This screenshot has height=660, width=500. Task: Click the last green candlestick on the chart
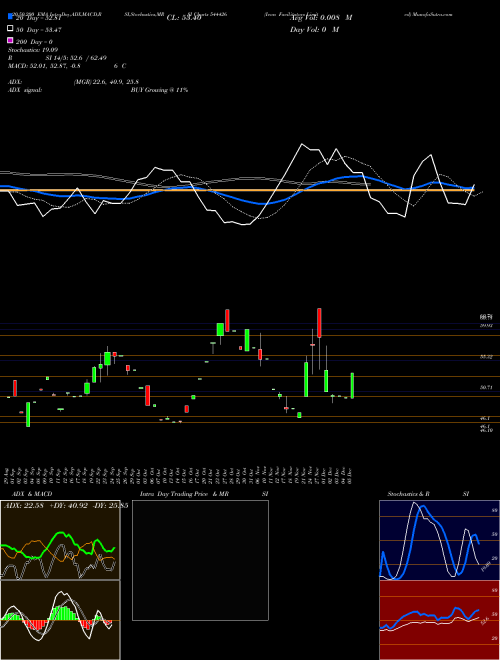352,386
